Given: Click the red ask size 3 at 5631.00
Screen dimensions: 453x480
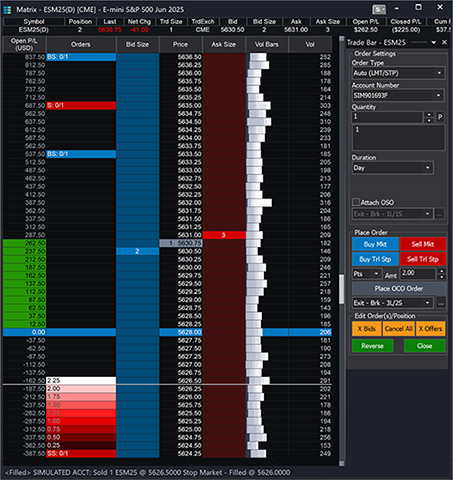Looking at the screenshot, I should (224, 235).
